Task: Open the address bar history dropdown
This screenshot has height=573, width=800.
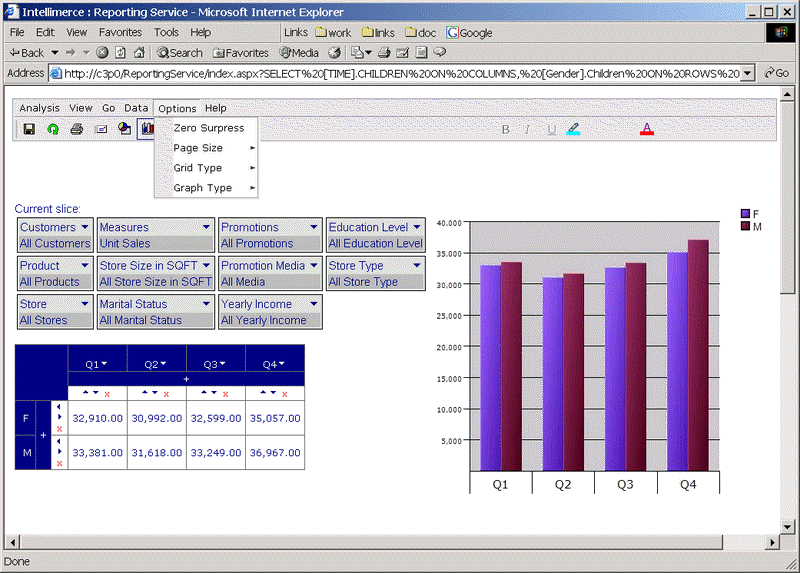Action: point(747,73)
